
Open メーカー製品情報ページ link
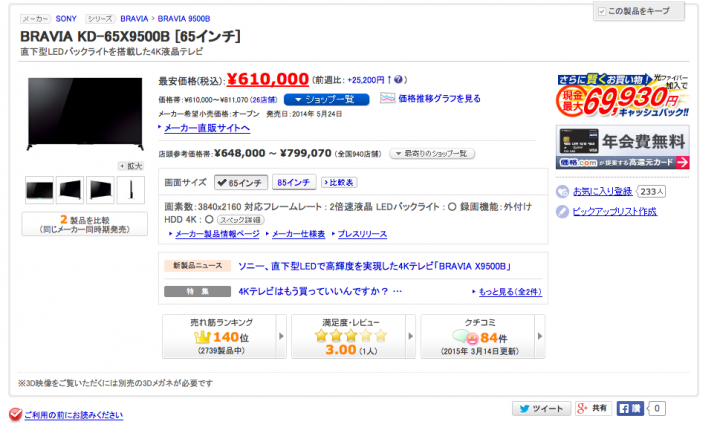pos(217,234)
